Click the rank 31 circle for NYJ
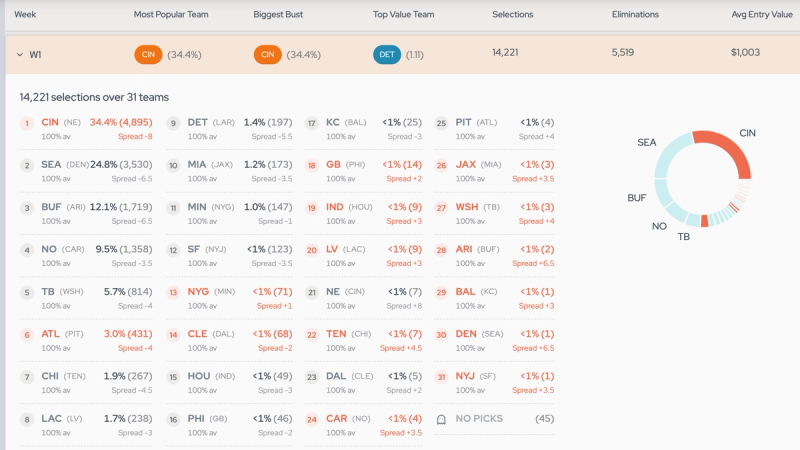The image size is (800, 450). 441,377
